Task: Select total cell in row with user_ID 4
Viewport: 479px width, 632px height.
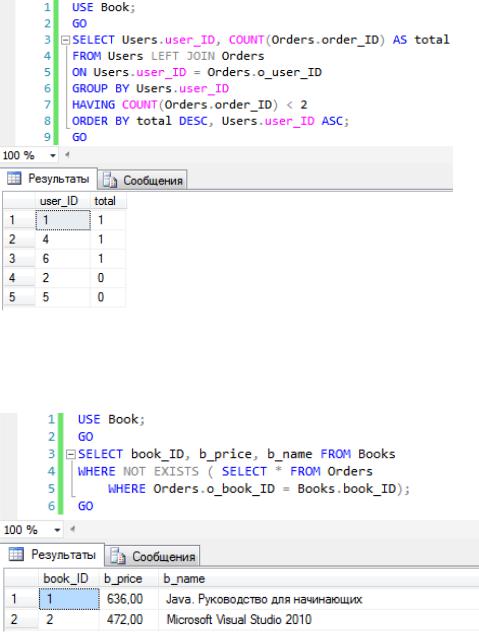Action: click(x=108, y=239)
